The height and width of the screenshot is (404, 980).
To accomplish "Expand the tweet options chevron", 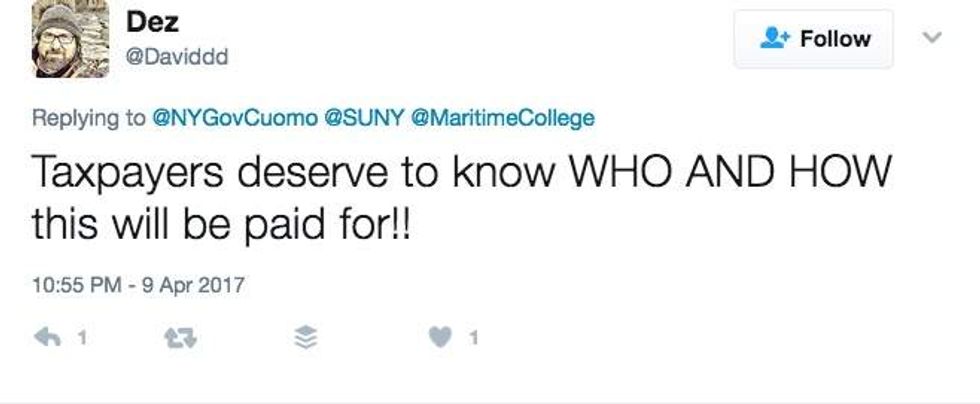I will (x=932, y=38).
